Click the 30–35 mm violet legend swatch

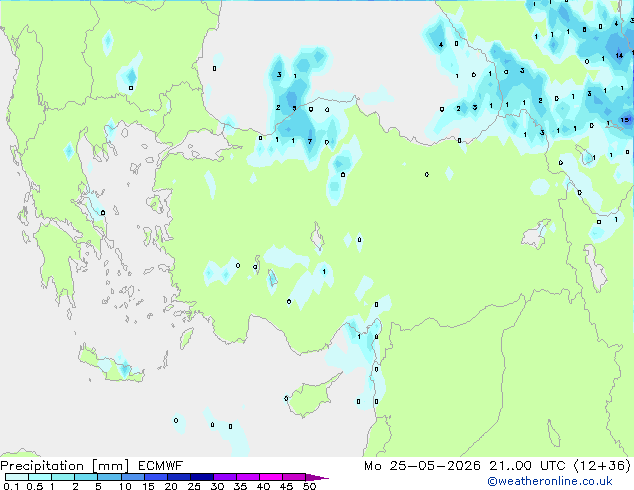coord(225,477)
